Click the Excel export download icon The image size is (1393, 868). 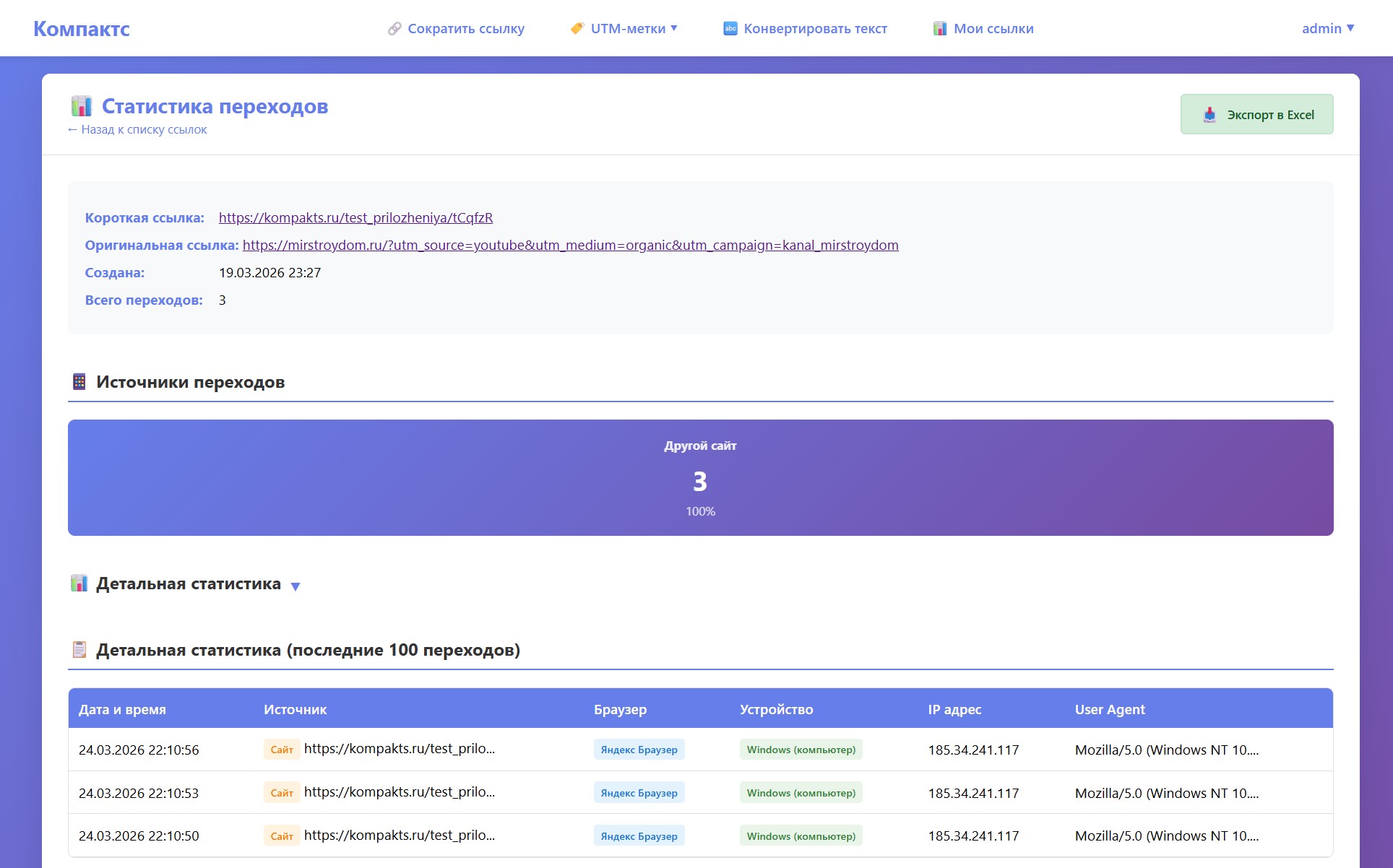tap(1209, 115)
